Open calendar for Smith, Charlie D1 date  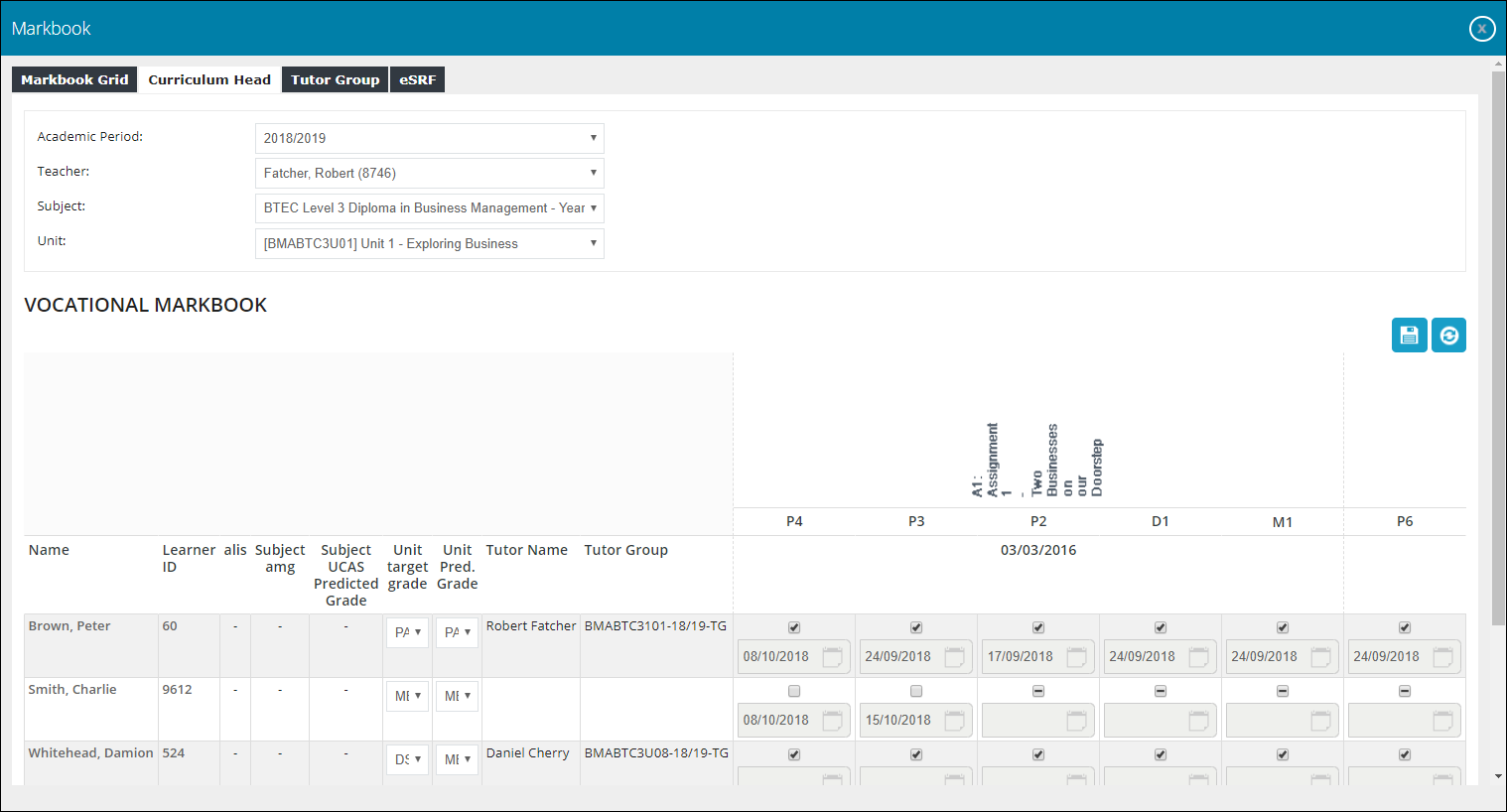tap(1198, 721)
